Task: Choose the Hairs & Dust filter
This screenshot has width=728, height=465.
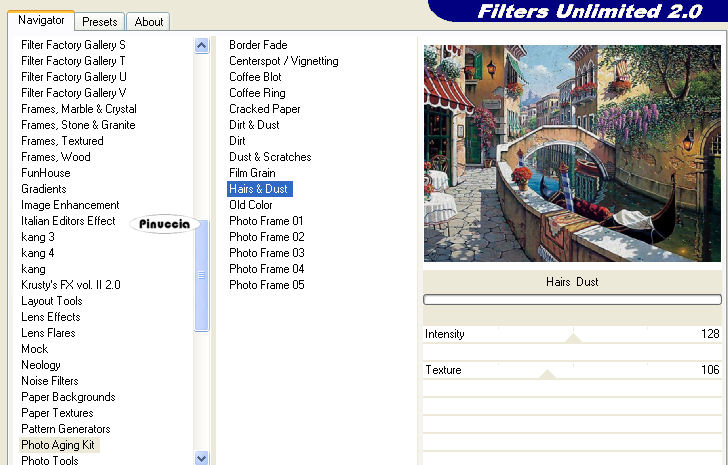Action: click(x=260, y=189)
